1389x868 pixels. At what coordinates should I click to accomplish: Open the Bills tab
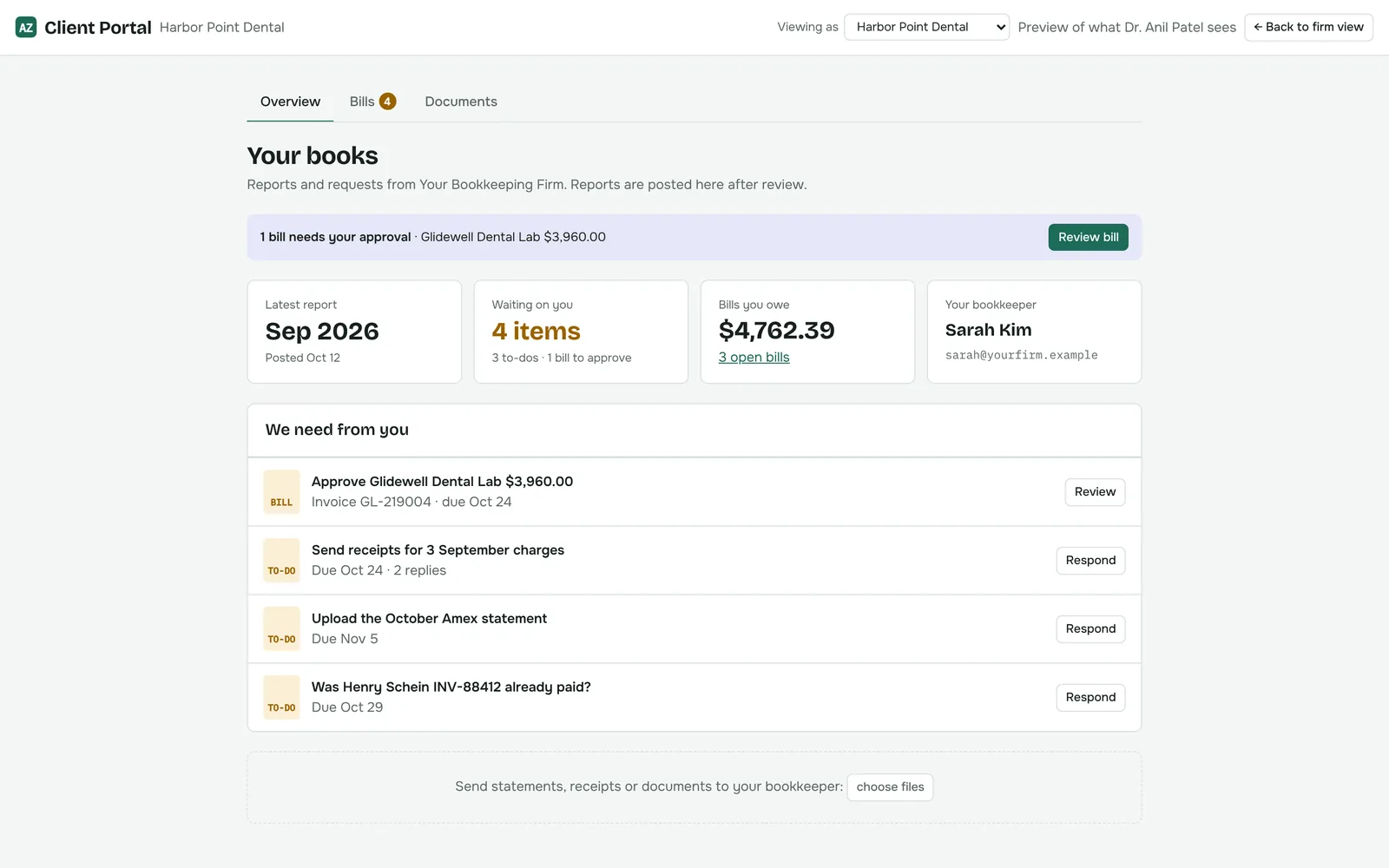[372, 102]
